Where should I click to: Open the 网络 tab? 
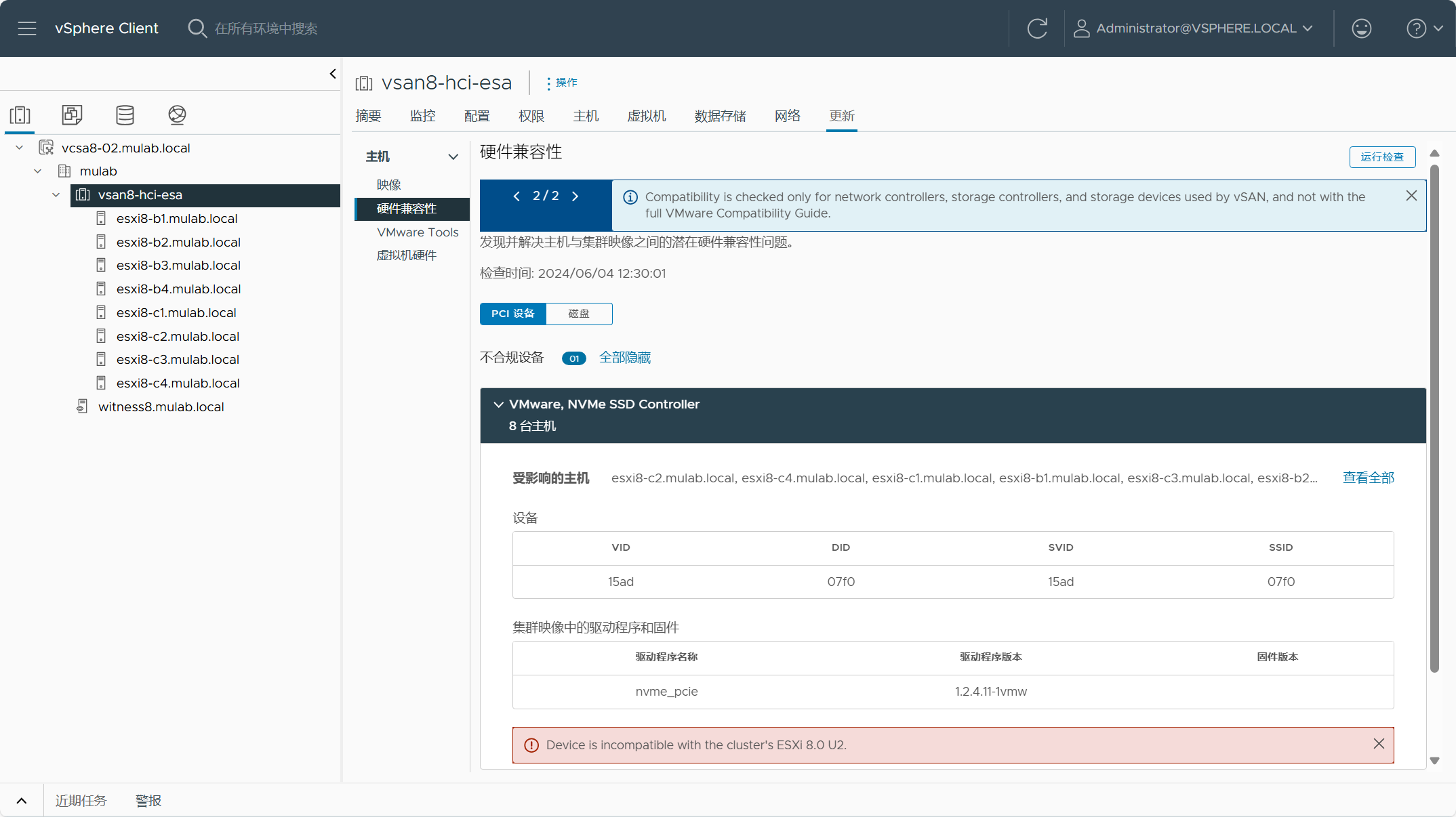[x=788, y=116]
